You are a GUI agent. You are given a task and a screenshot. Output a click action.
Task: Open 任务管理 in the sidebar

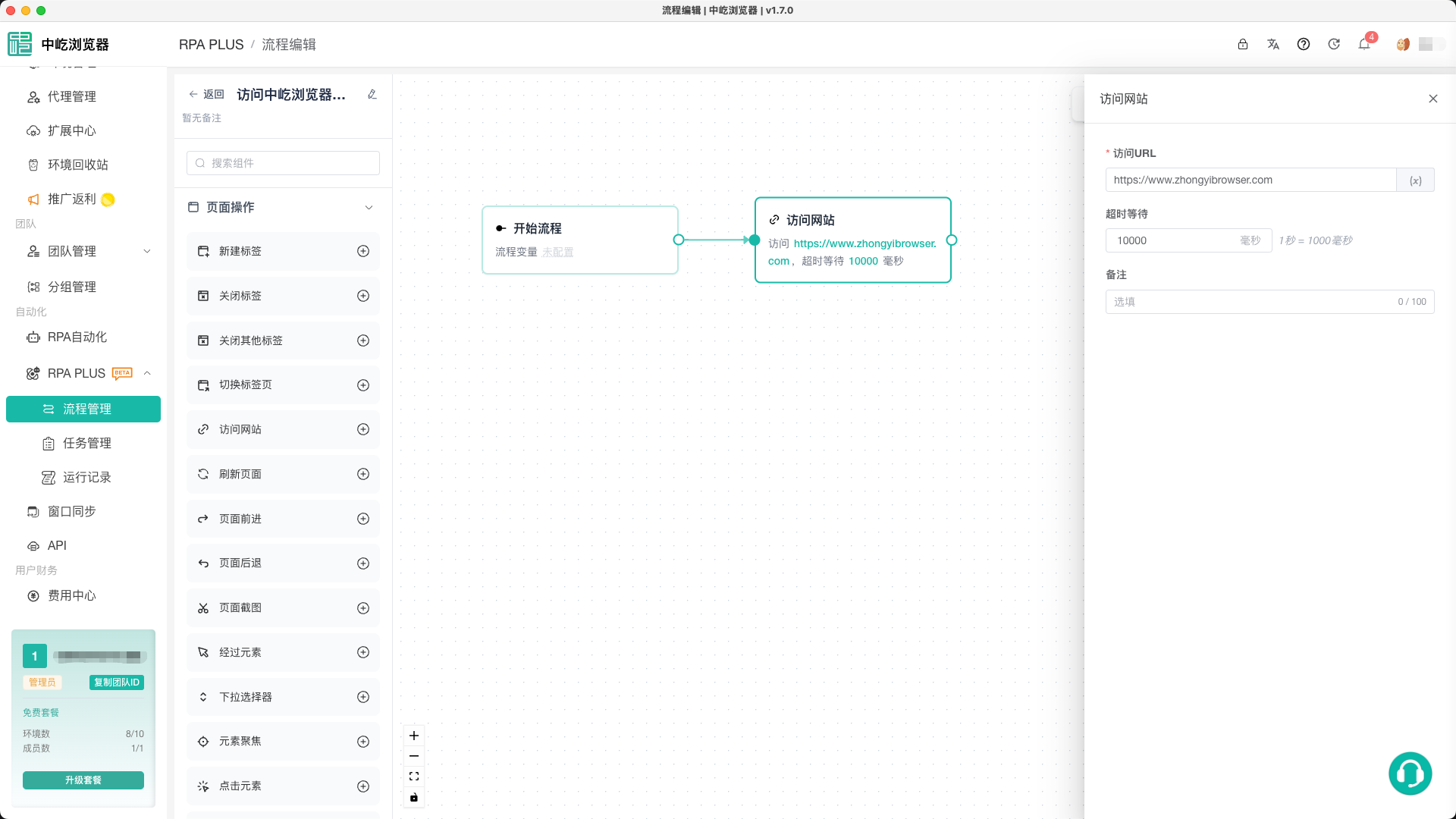click(87, 444)
